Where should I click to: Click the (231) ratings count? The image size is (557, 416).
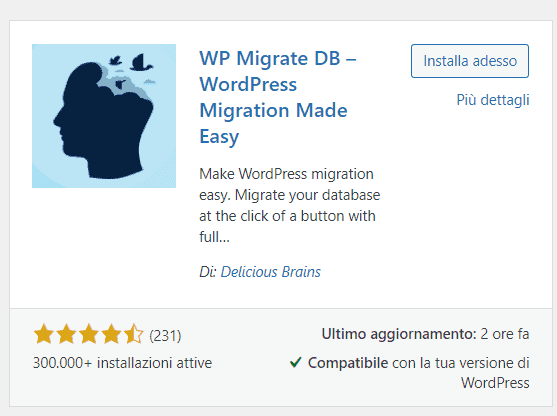[x=165, y=335]
